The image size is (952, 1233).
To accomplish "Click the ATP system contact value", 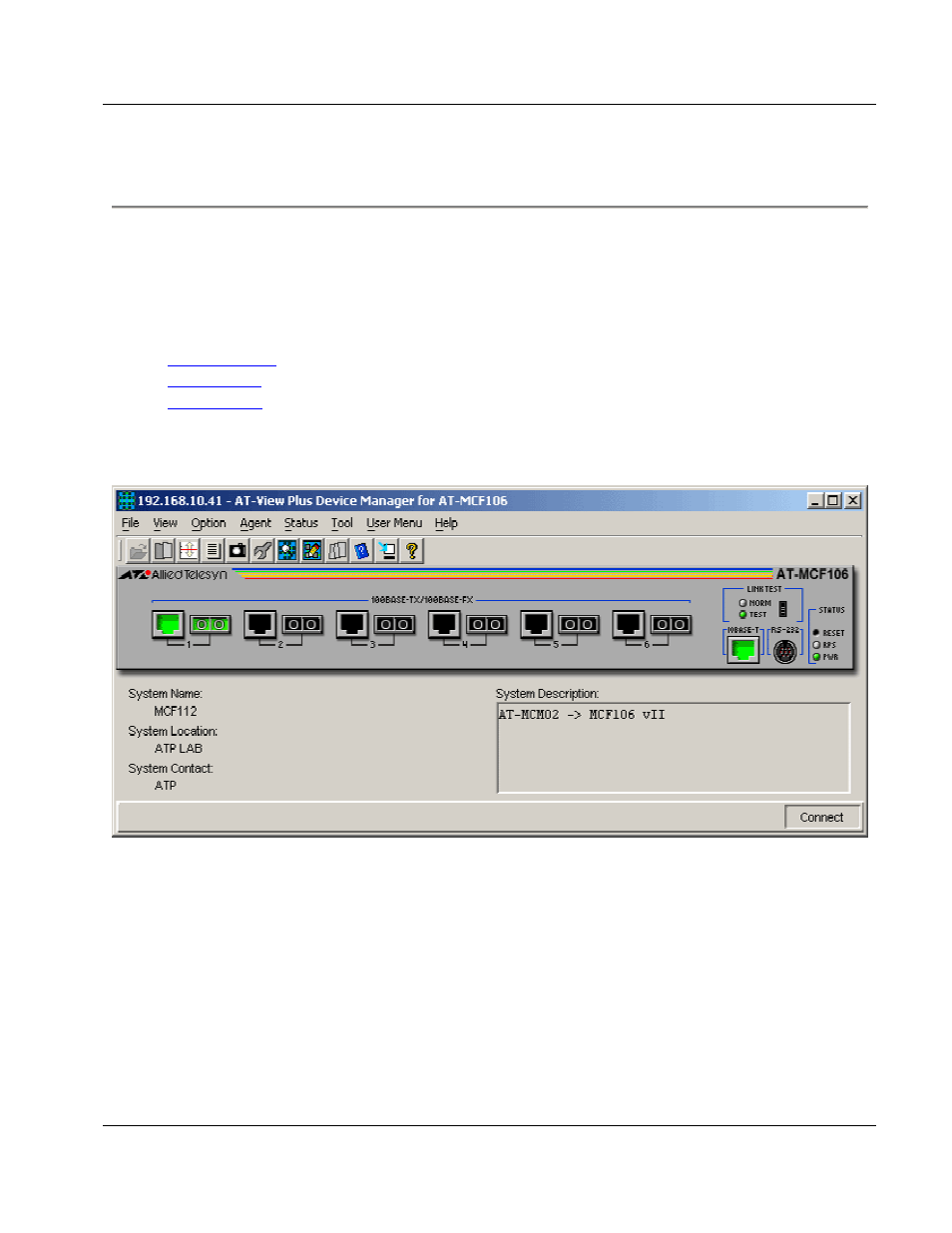I will pyautogui.click(x=166, y=786).
